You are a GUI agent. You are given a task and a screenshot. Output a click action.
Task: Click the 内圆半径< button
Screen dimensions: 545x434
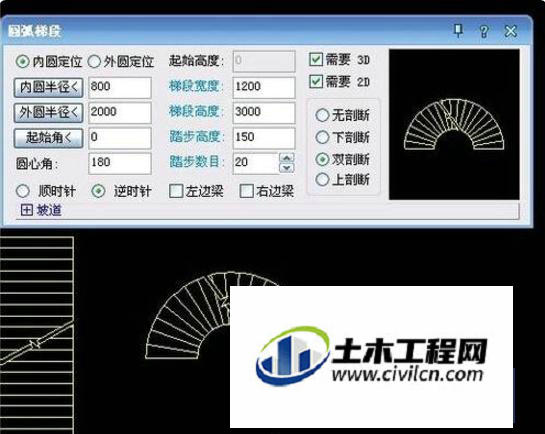tap(48, 87)
